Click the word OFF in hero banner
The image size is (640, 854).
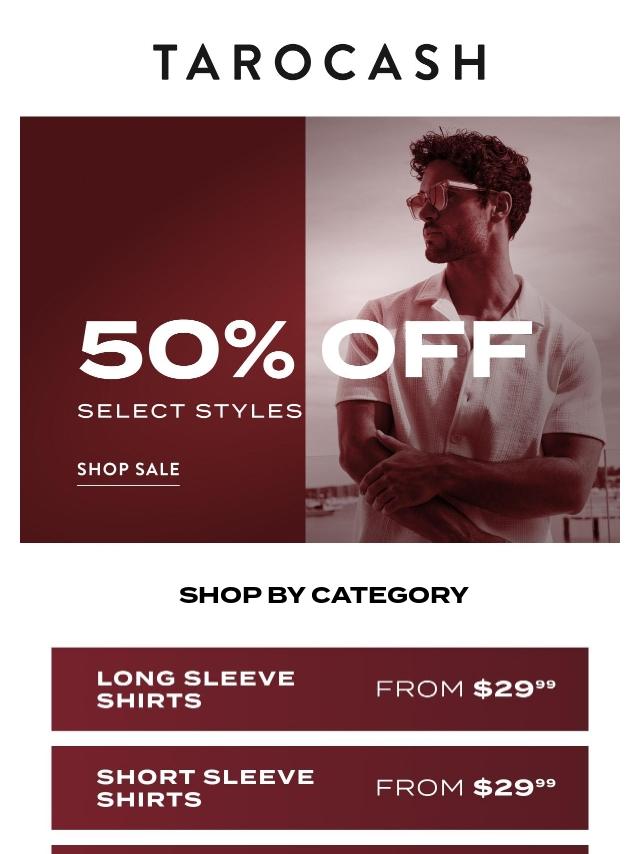[426, 350]
